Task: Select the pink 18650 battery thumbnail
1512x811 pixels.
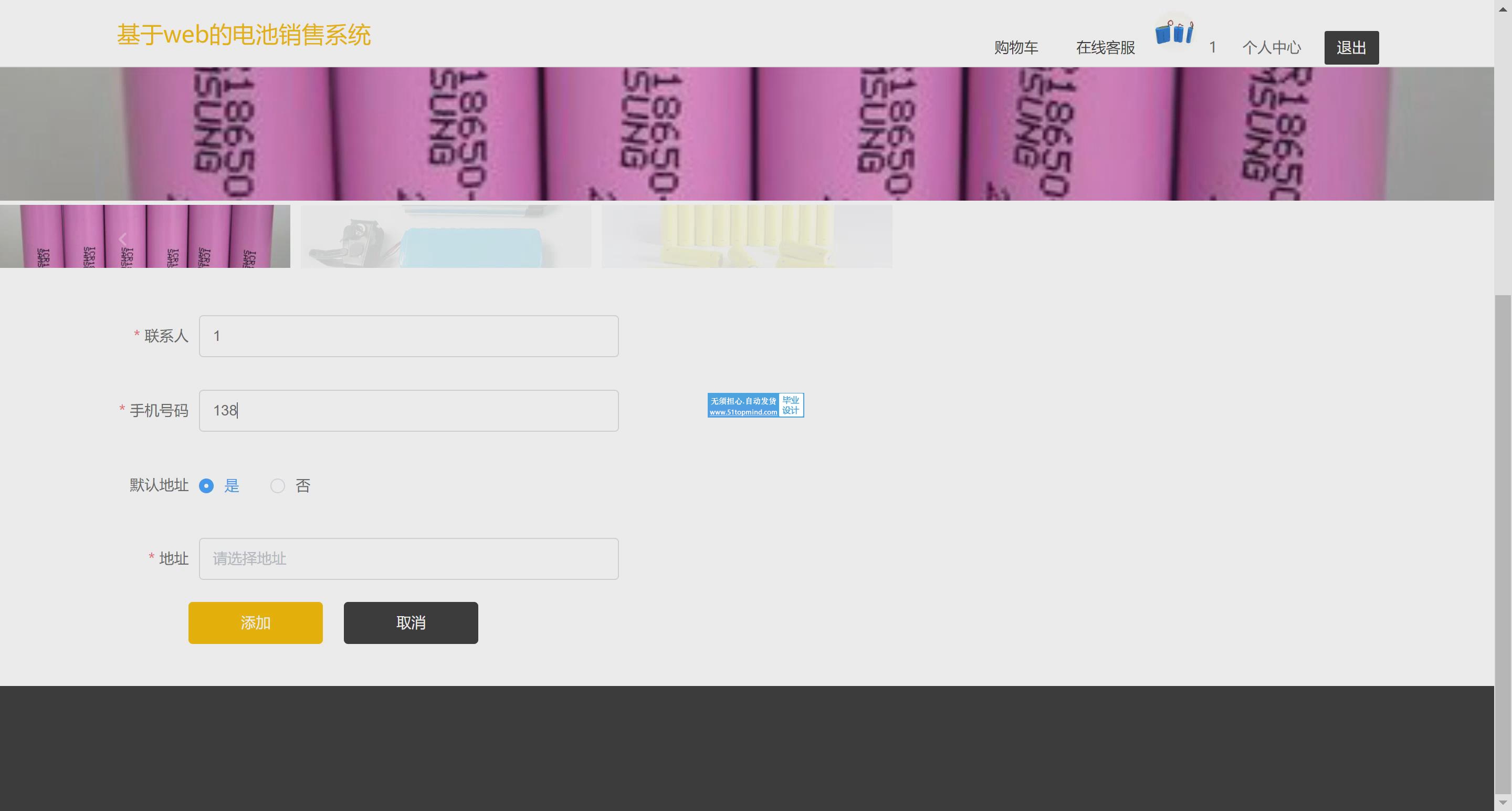Action: click(x=145, y=236)
